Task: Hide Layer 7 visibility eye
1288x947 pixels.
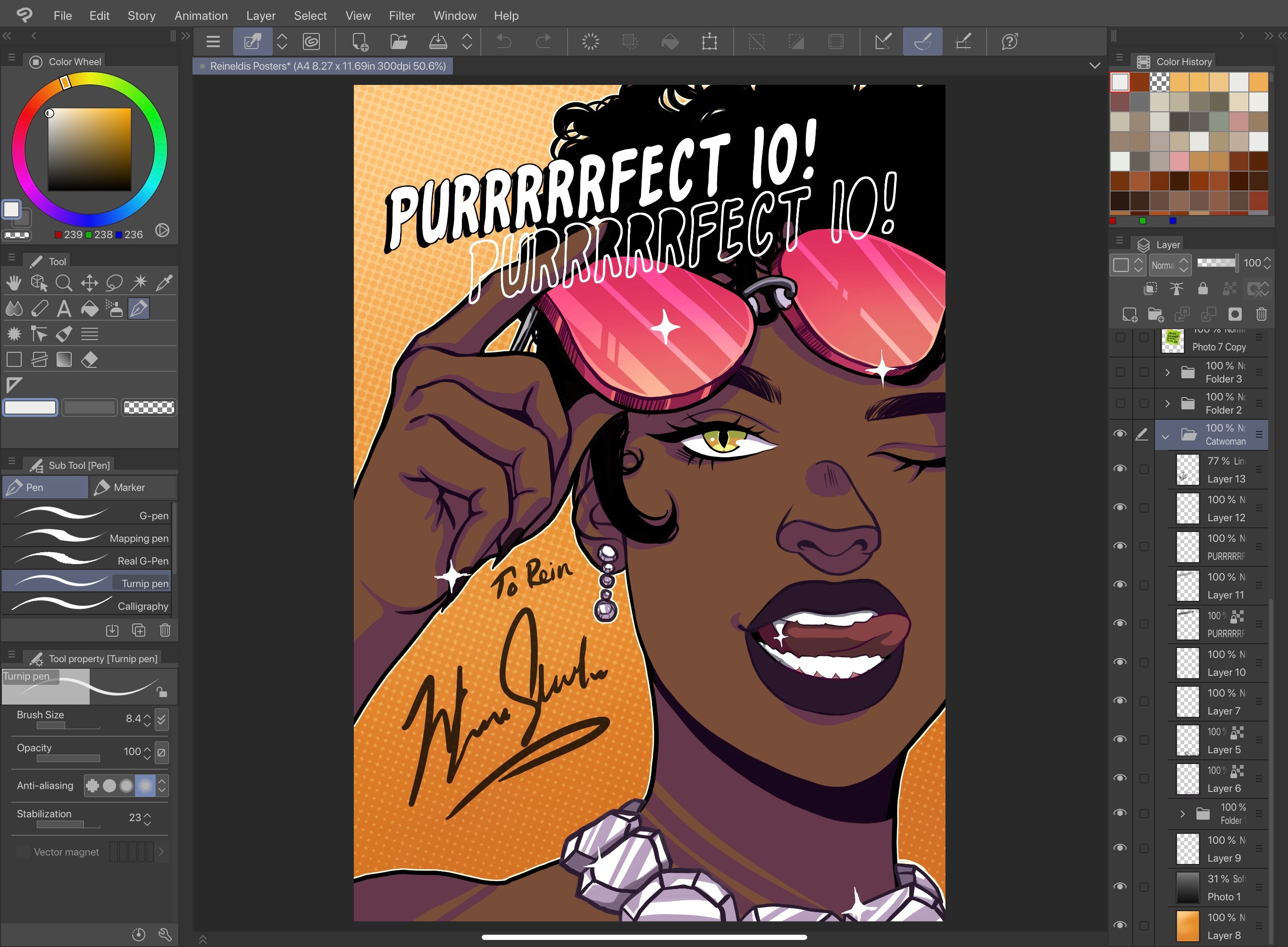Action: click(x=1120, y=700)
